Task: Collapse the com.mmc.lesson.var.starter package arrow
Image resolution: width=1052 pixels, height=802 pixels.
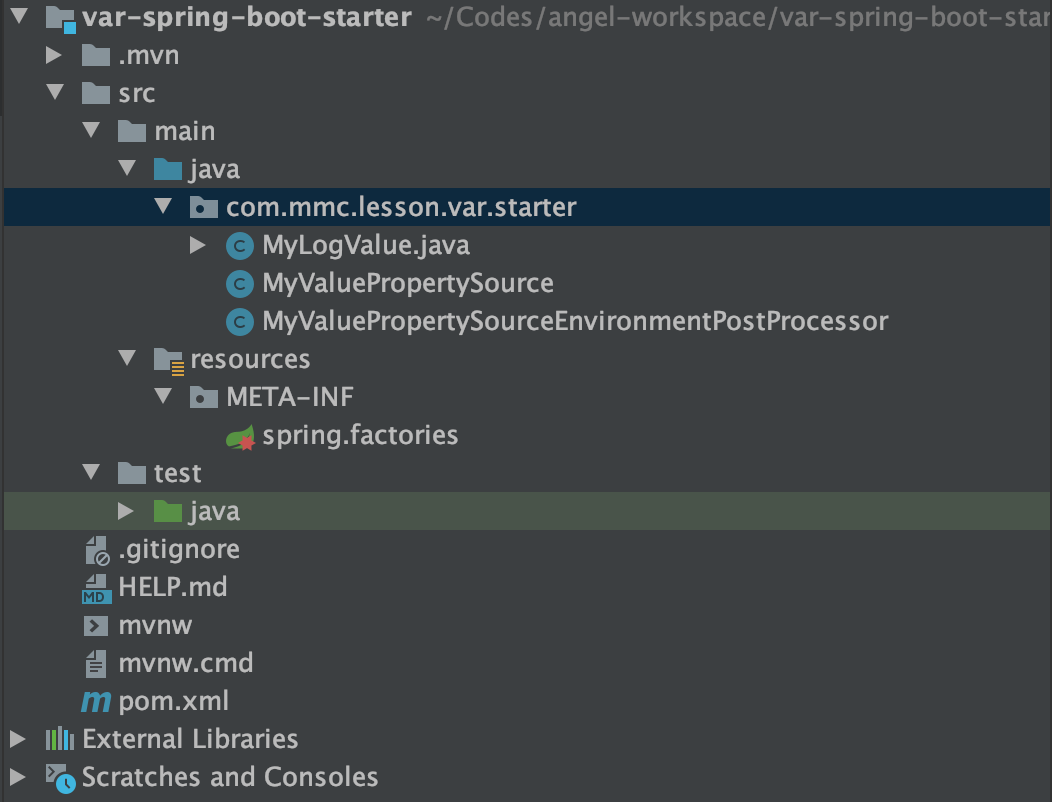Action: point(163,206)
